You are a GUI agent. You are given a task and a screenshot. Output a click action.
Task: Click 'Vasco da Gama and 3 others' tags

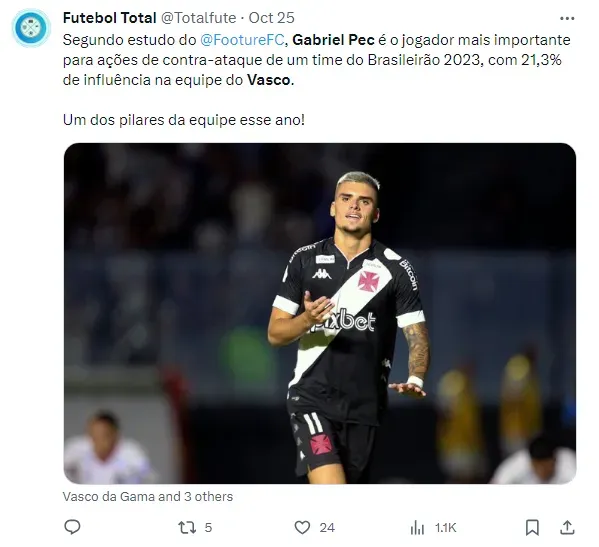tap(148, 496)
